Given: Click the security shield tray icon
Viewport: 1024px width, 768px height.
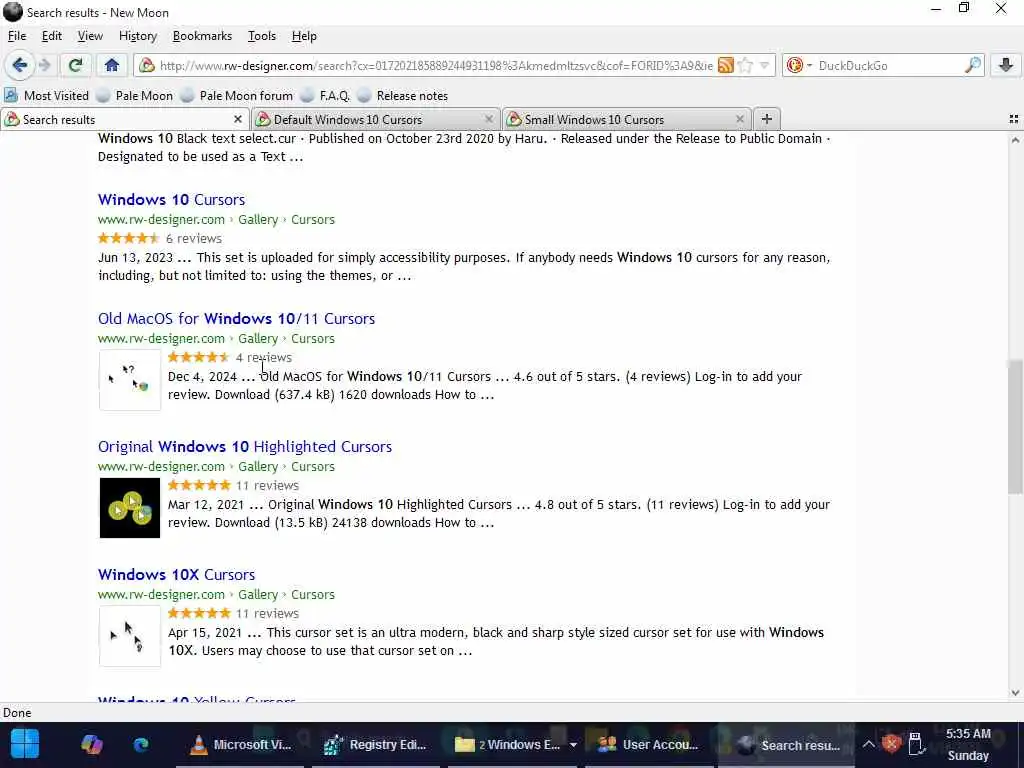Looking at the screenshot, I should [891, 744].
